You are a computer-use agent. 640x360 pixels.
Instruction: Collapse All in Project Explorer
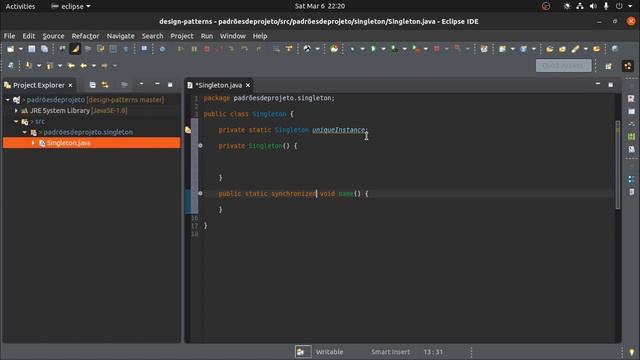coord(93,85)
